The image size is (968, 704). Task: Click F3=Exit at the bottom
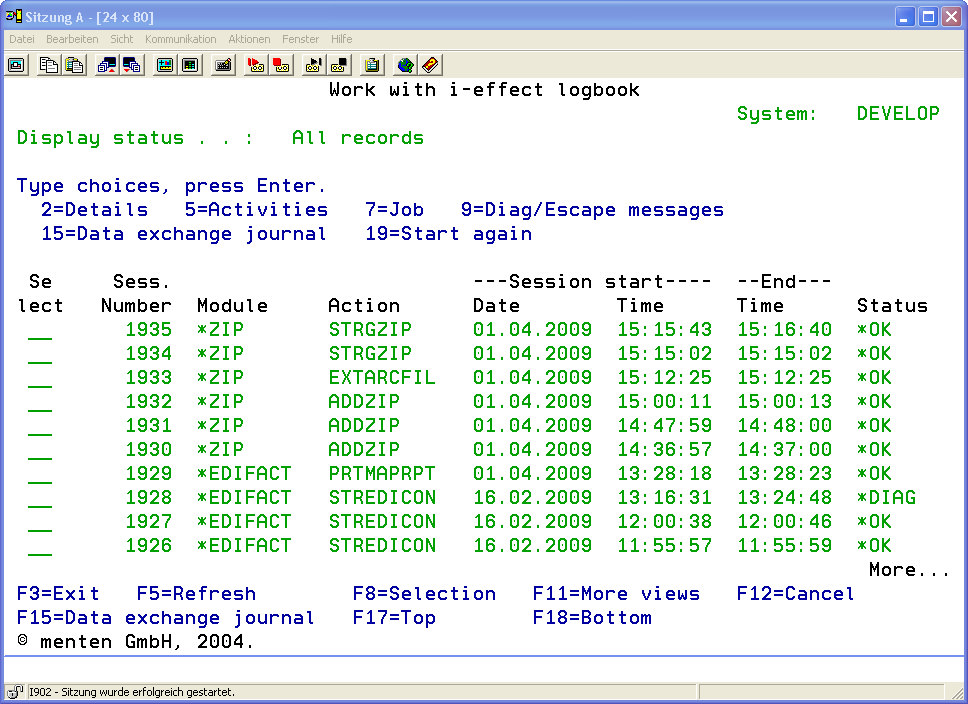(x=58, y=594)
